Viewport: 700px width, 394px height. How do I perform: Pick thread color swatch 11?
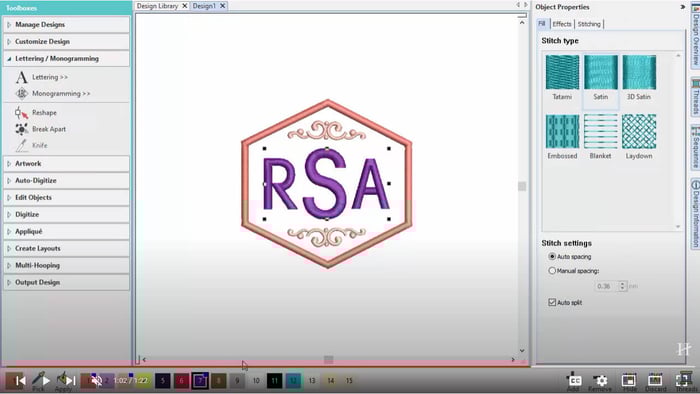[275, 381]
